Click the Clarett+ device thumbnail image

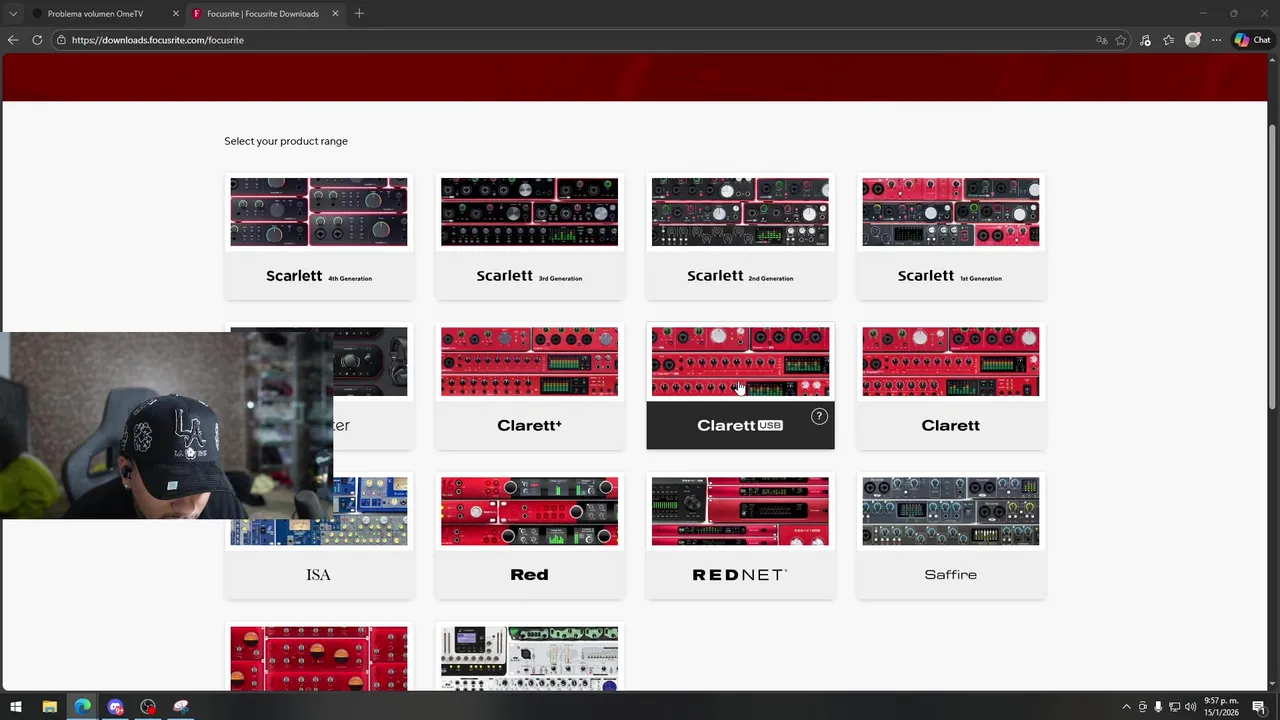tap(529, 361)
